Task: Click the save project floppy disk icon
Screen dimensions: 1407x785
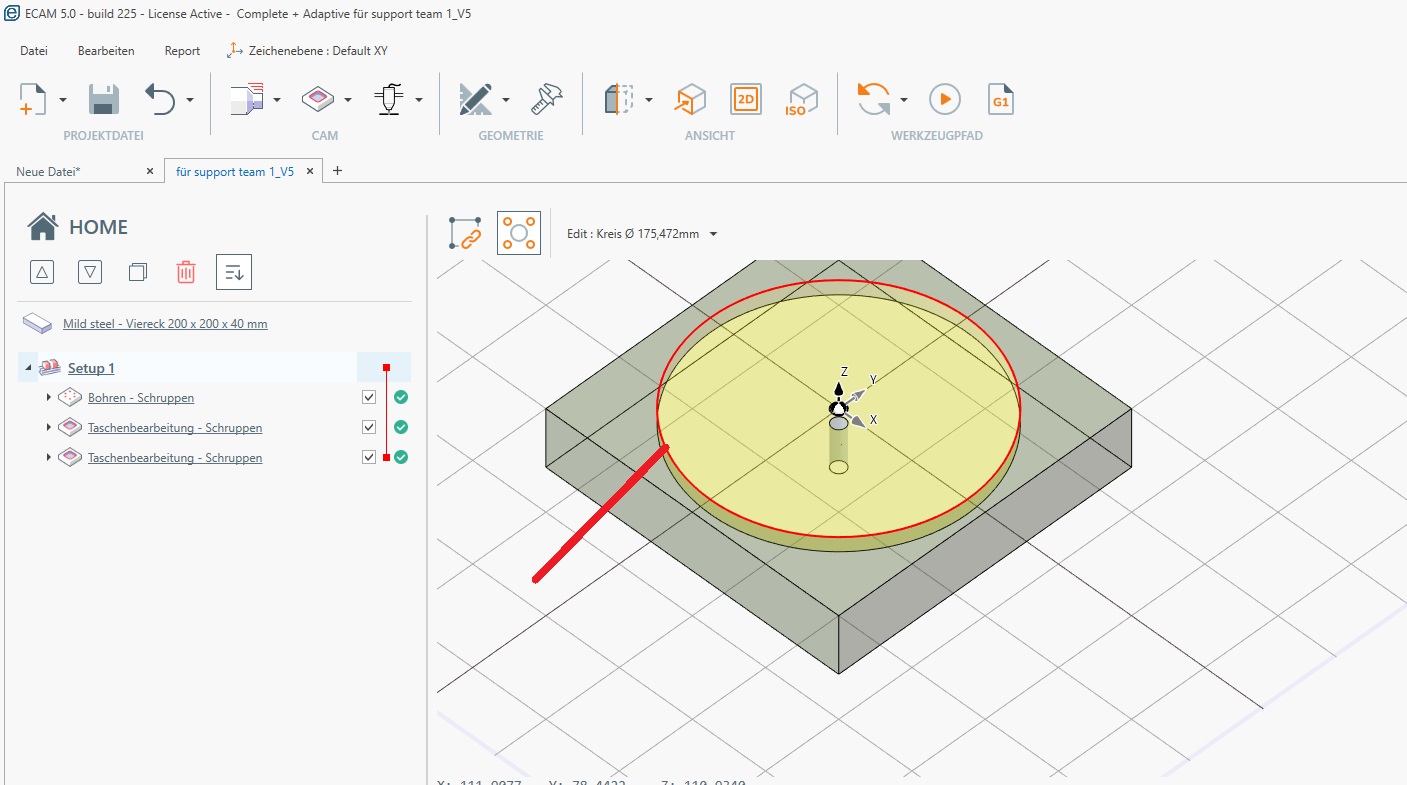Action: click(x=104, y=99)
